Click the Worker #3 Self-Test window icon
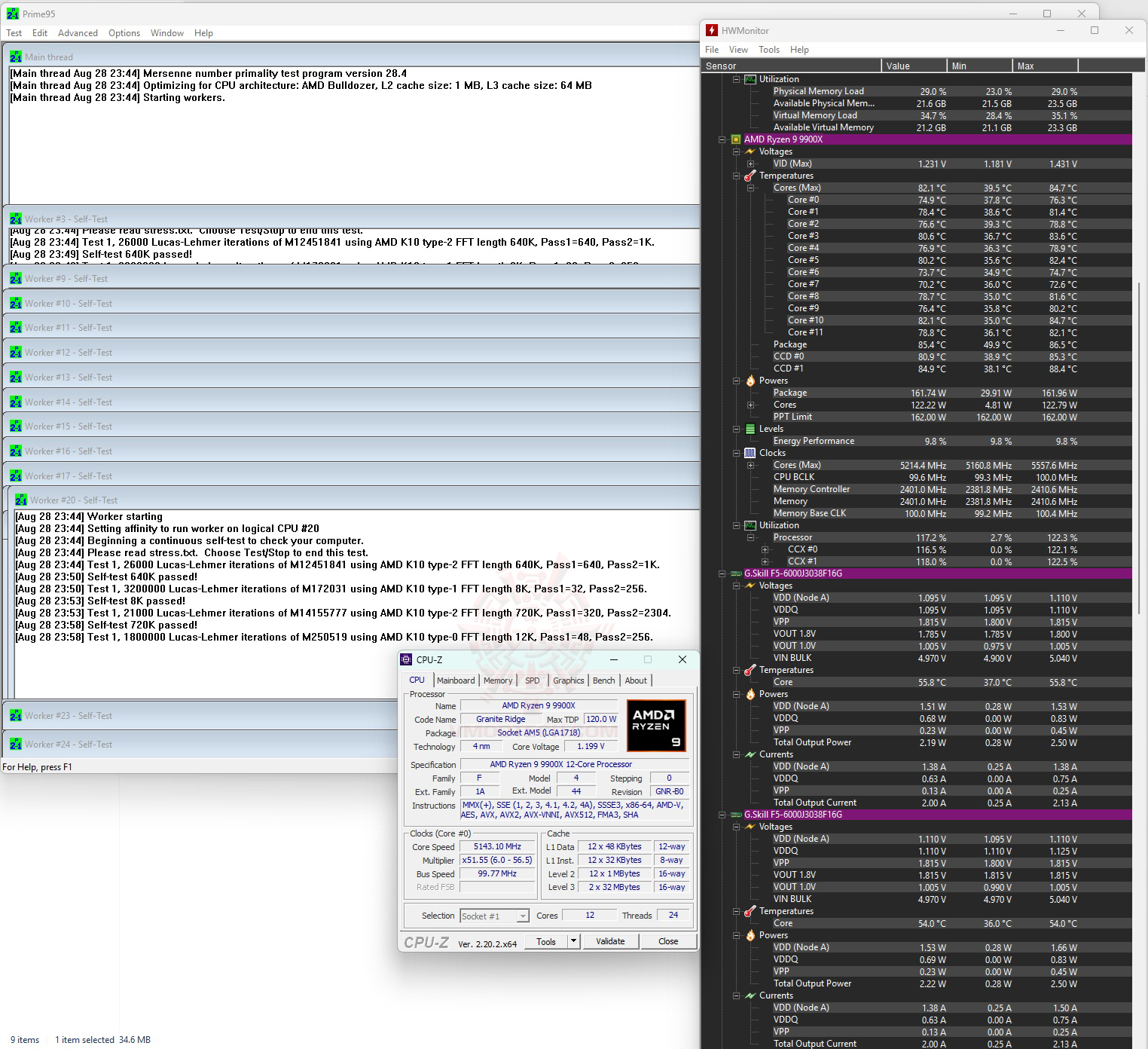The image size is (1148, 1049). 16,219
